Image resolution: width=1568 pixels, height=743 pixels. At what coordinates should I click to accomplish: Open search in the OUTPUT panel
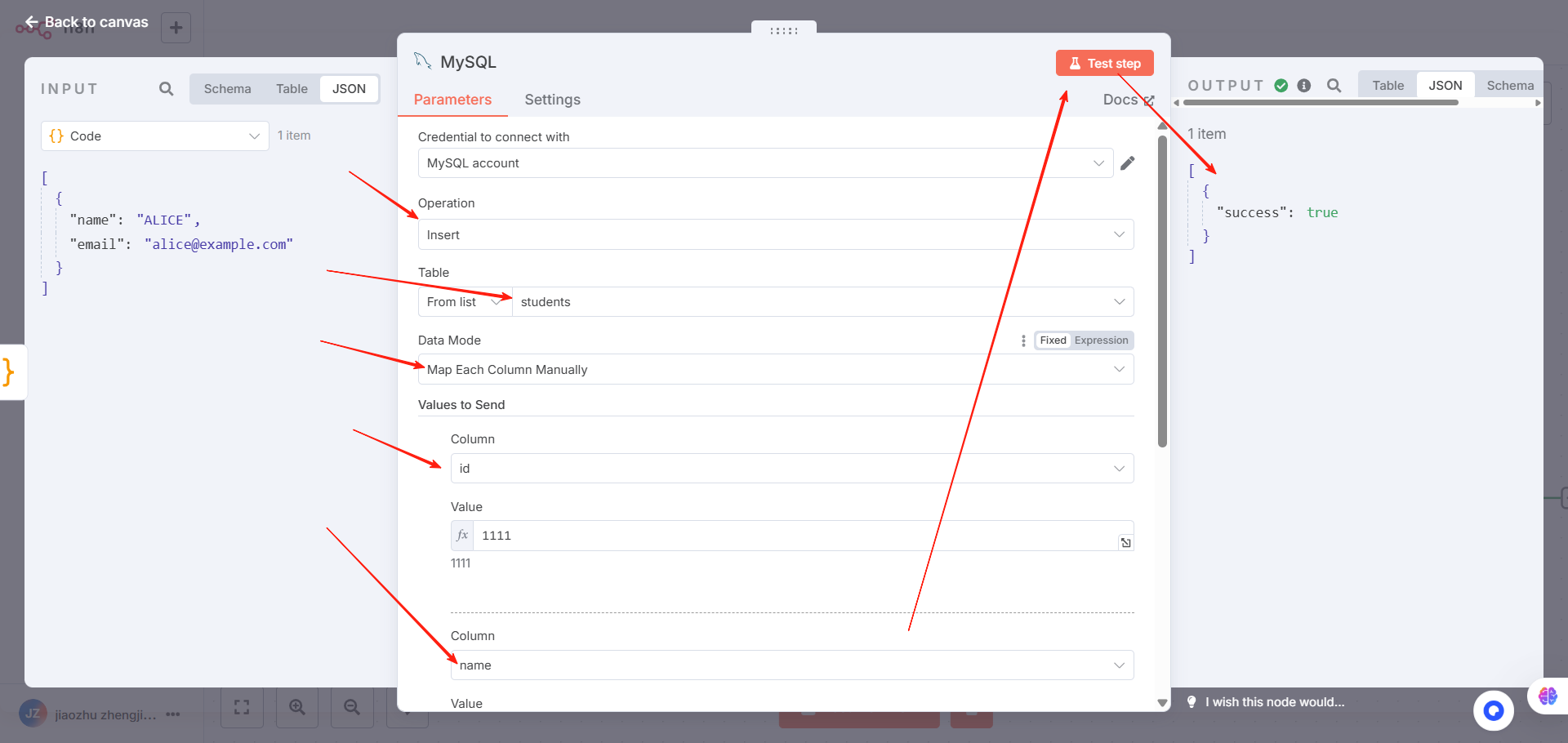coord(1334,85)
